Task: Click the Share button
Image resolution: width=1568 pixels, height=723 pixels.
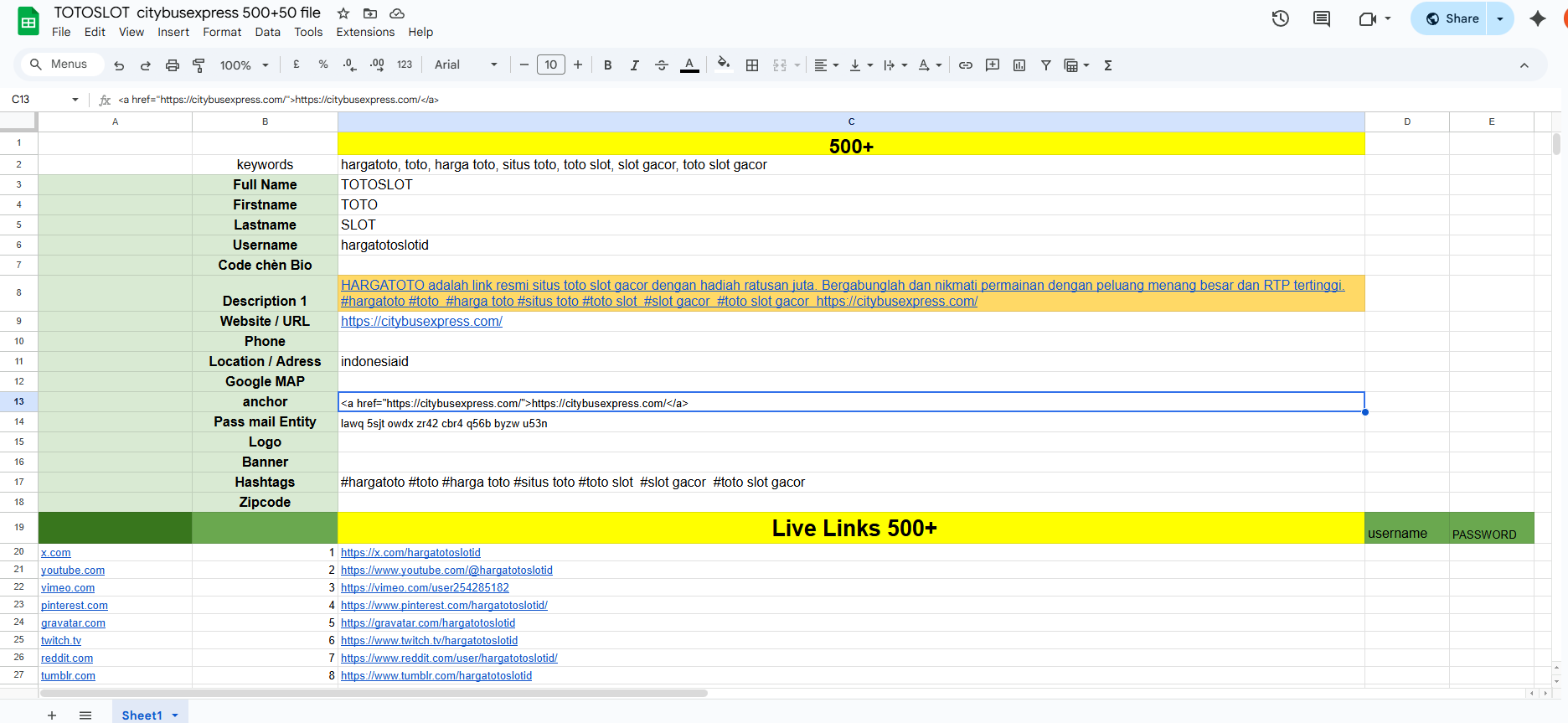Action: [1451, 18]
